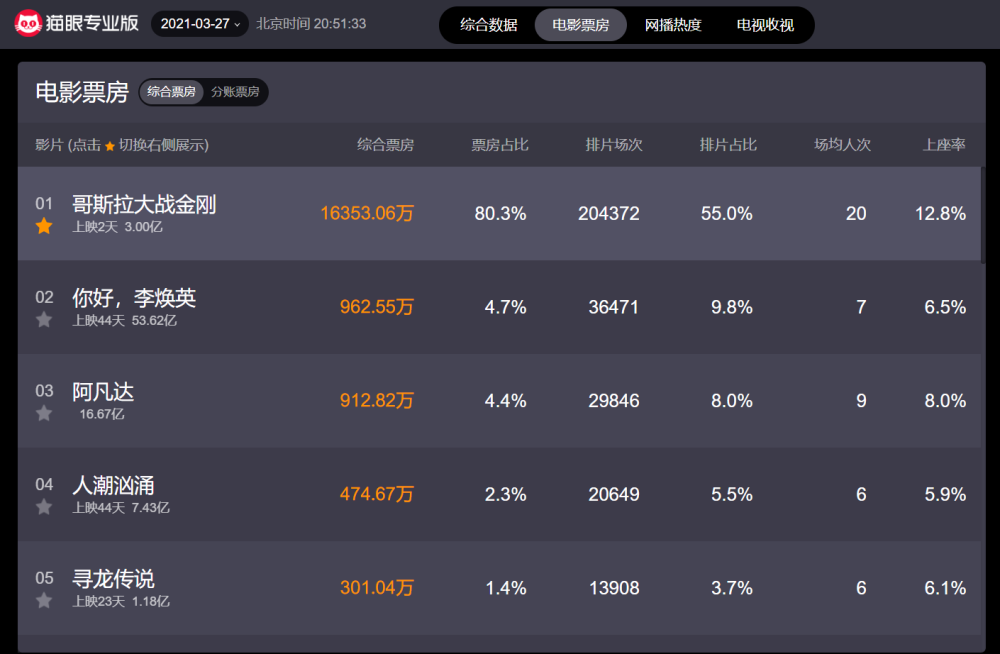Star the movie 阿凡达
Image resolution: width=1000 pixels, height=654 pixels.
[x=44, y=413]
